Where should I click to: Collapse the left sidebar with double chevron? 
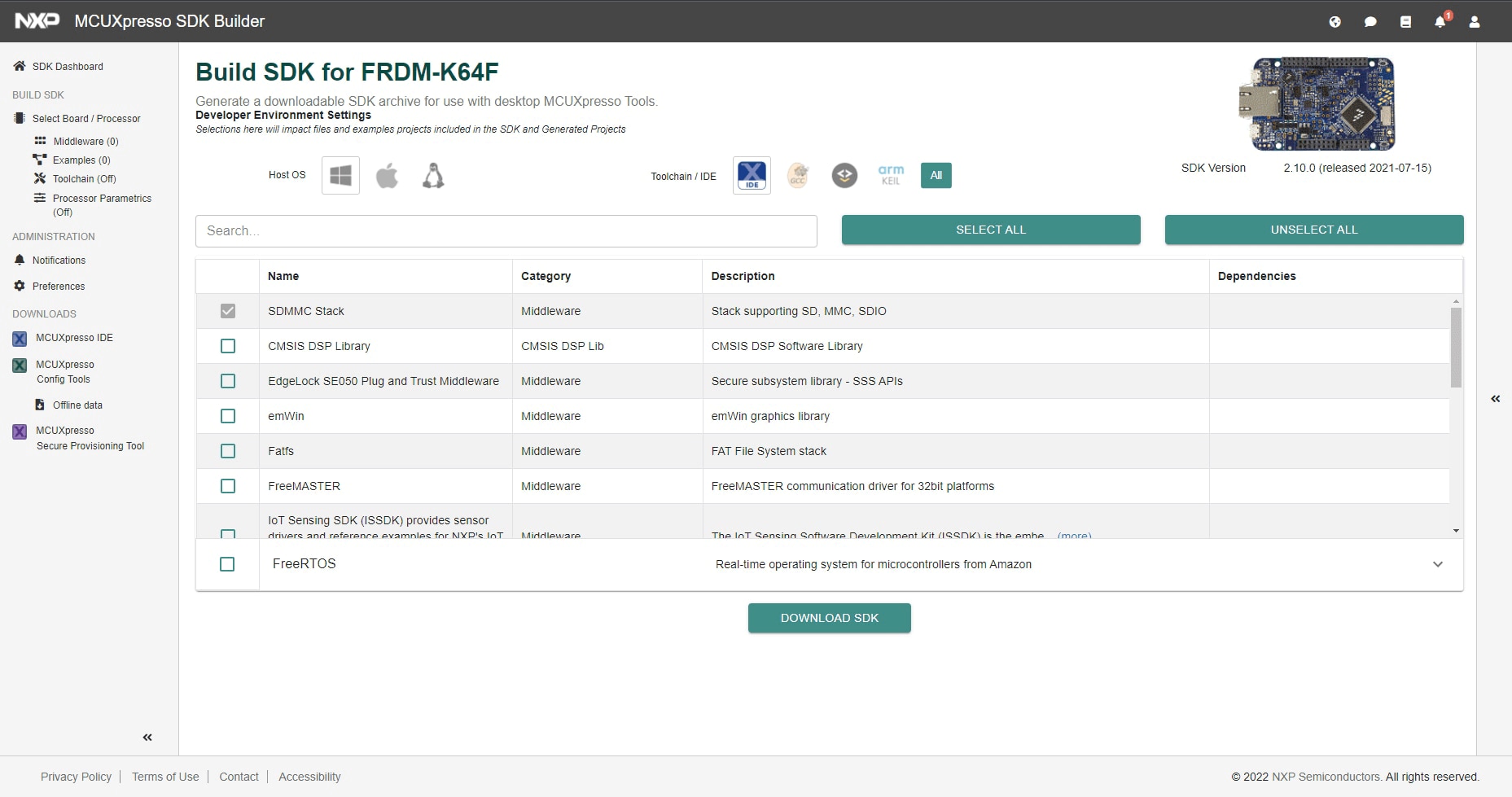[x=147, y=738]
